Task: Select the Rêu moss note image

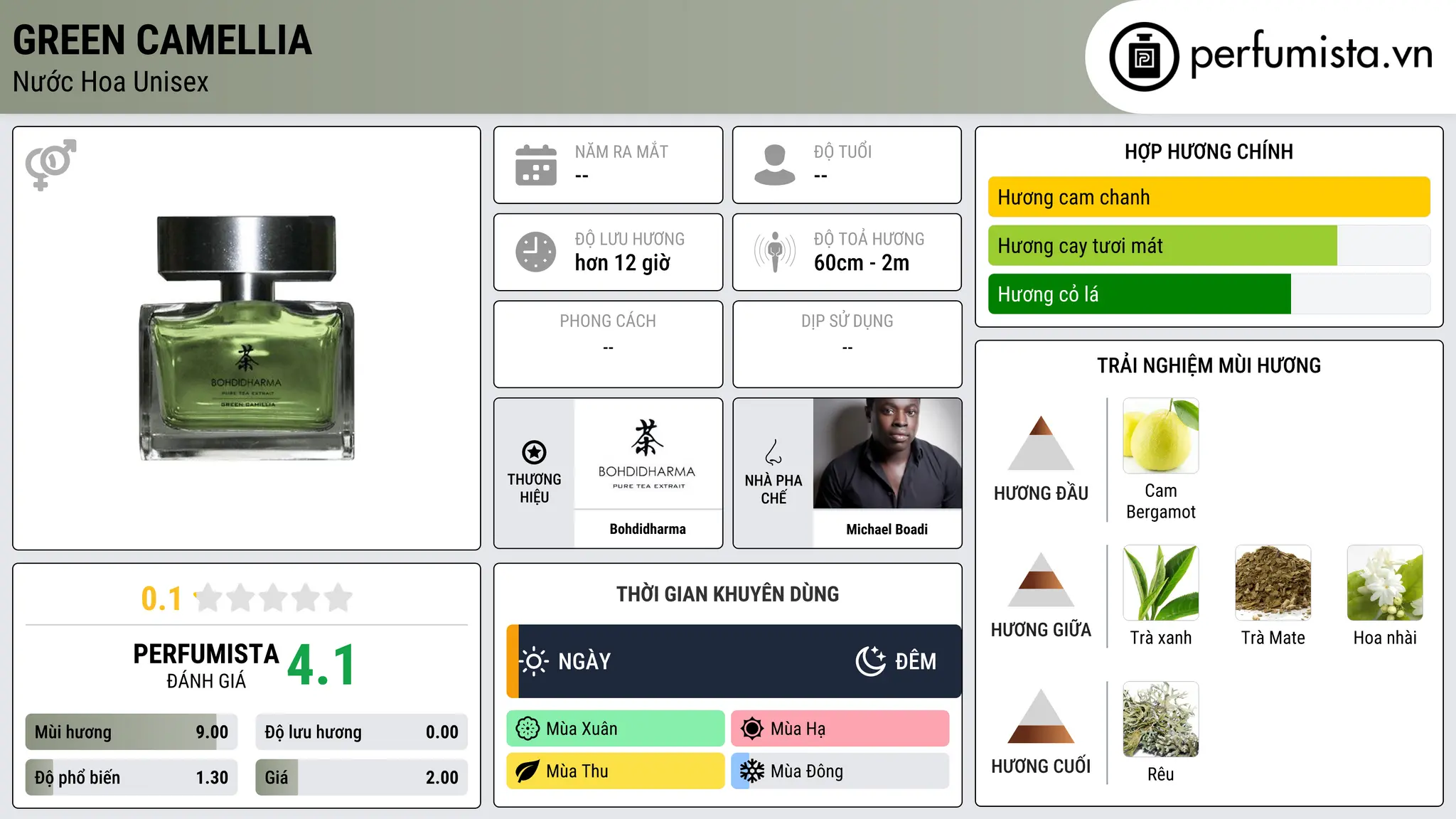Action: click(x=1161, y=719)
